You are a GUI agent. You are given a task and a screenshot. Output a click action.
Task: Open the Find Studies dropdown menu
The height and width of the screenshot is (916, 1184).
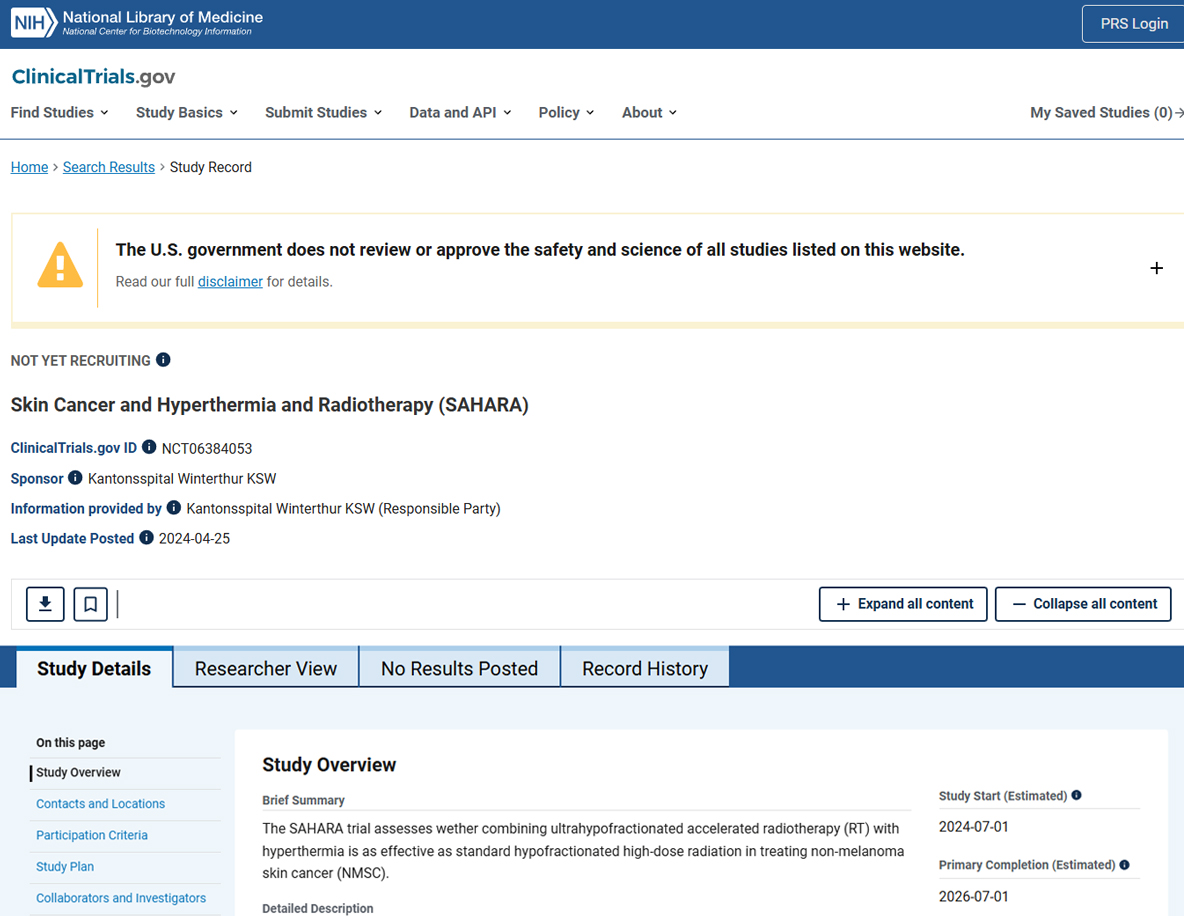pyautogui.click(x=59, y=113)
